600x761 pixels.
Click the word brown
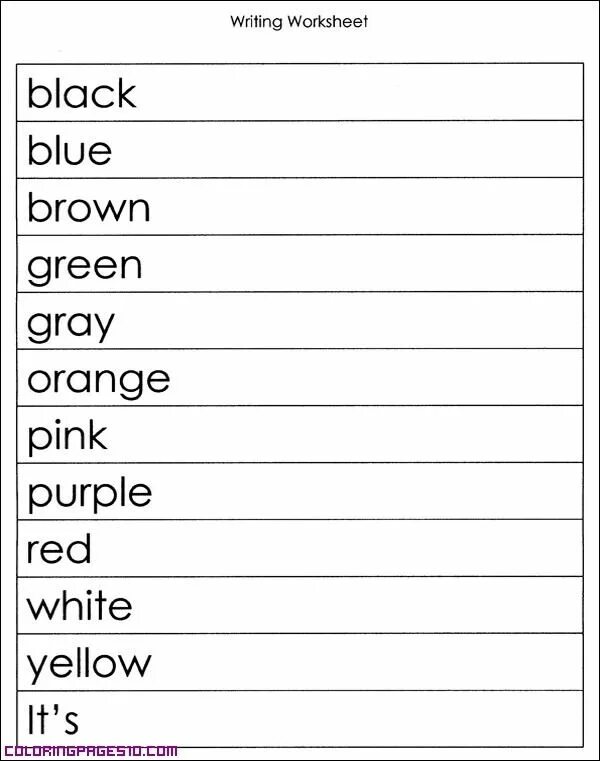pyautogui.click(x=88, y=206)
